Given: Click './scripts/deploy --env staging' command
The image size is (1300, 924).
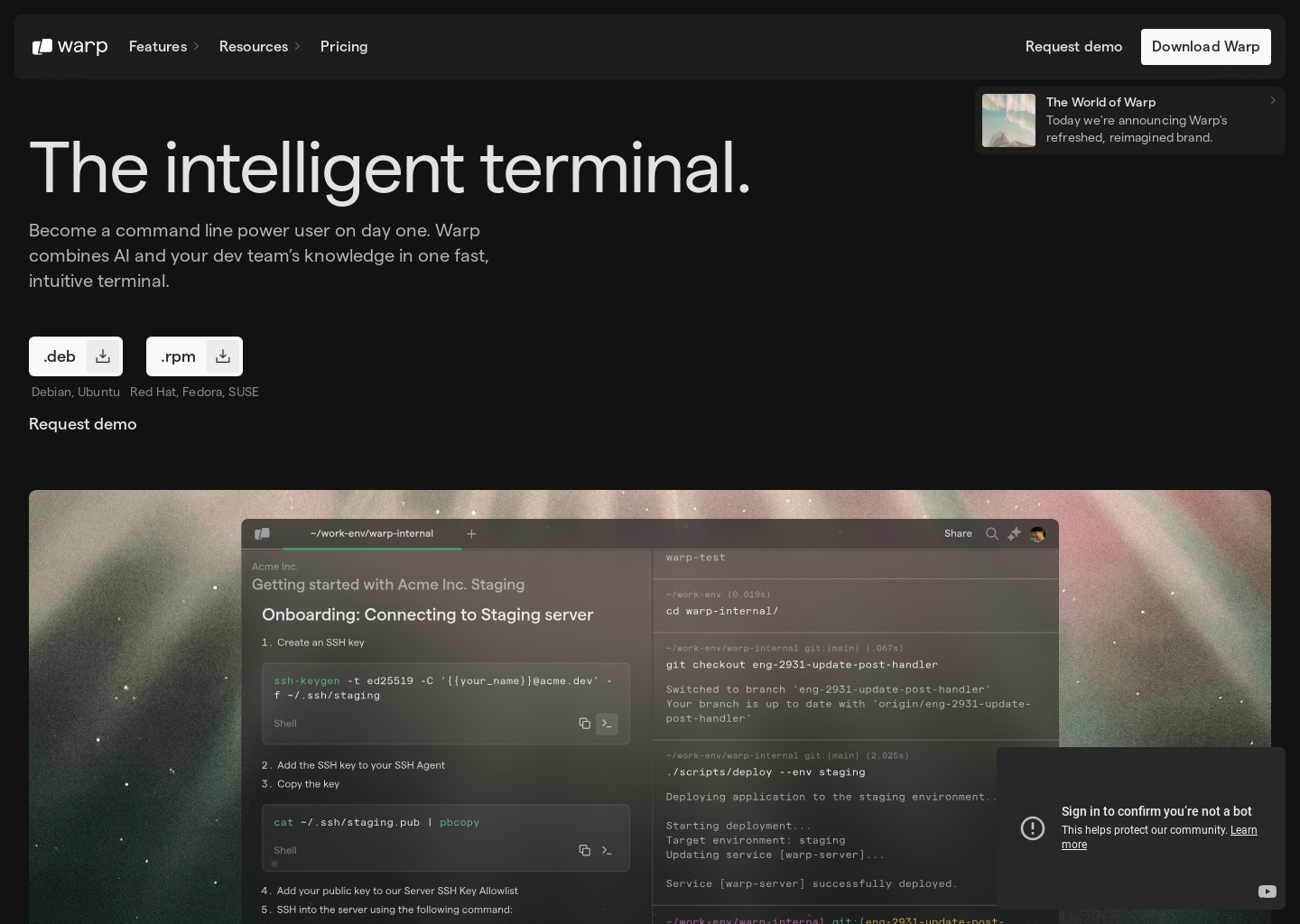Looking at the screenshot, I should coord(766,772).
